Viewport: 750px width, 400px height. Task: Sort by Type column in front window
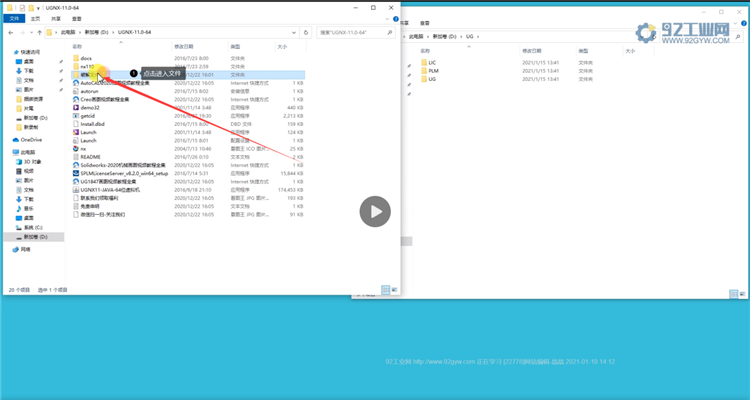tap(235, 46)
